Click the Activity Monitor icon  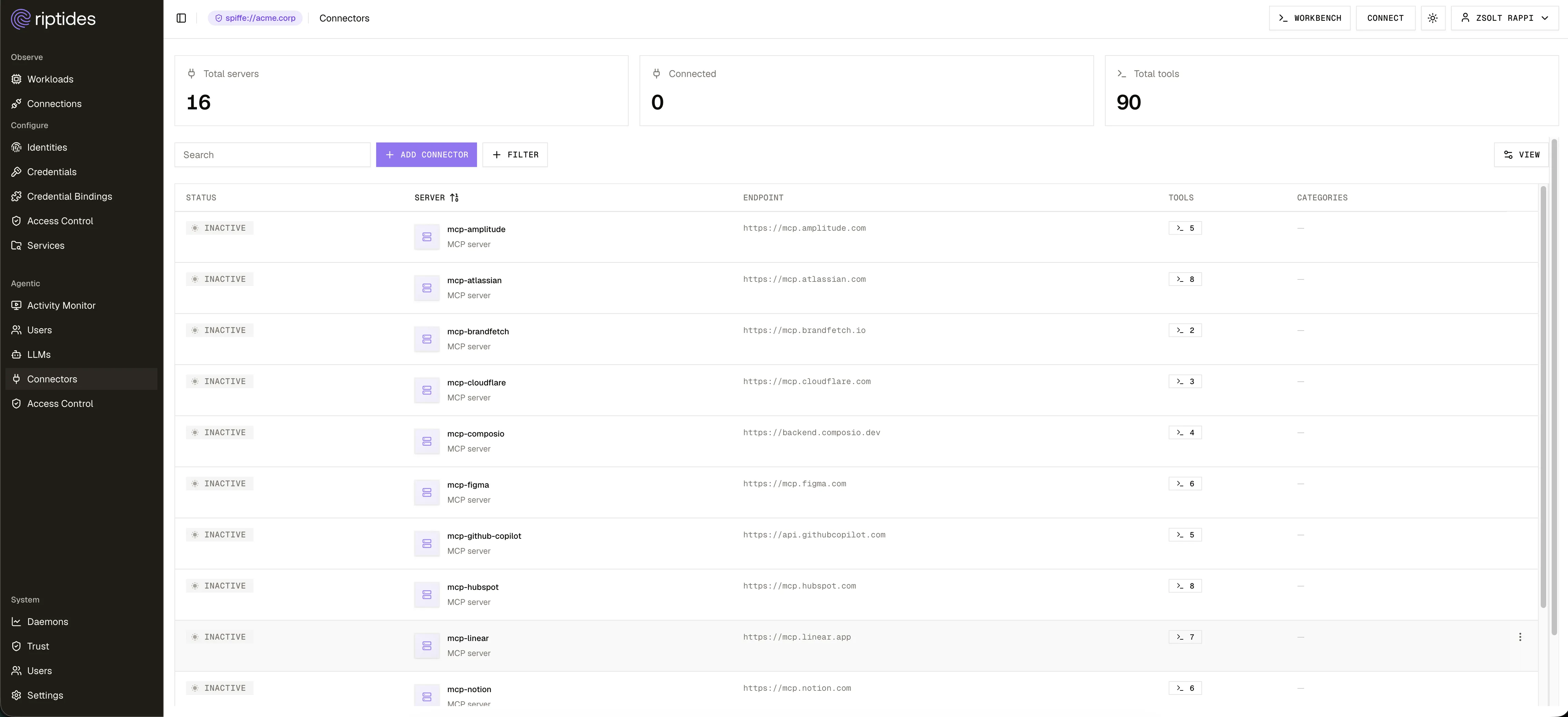pos(16,306)
